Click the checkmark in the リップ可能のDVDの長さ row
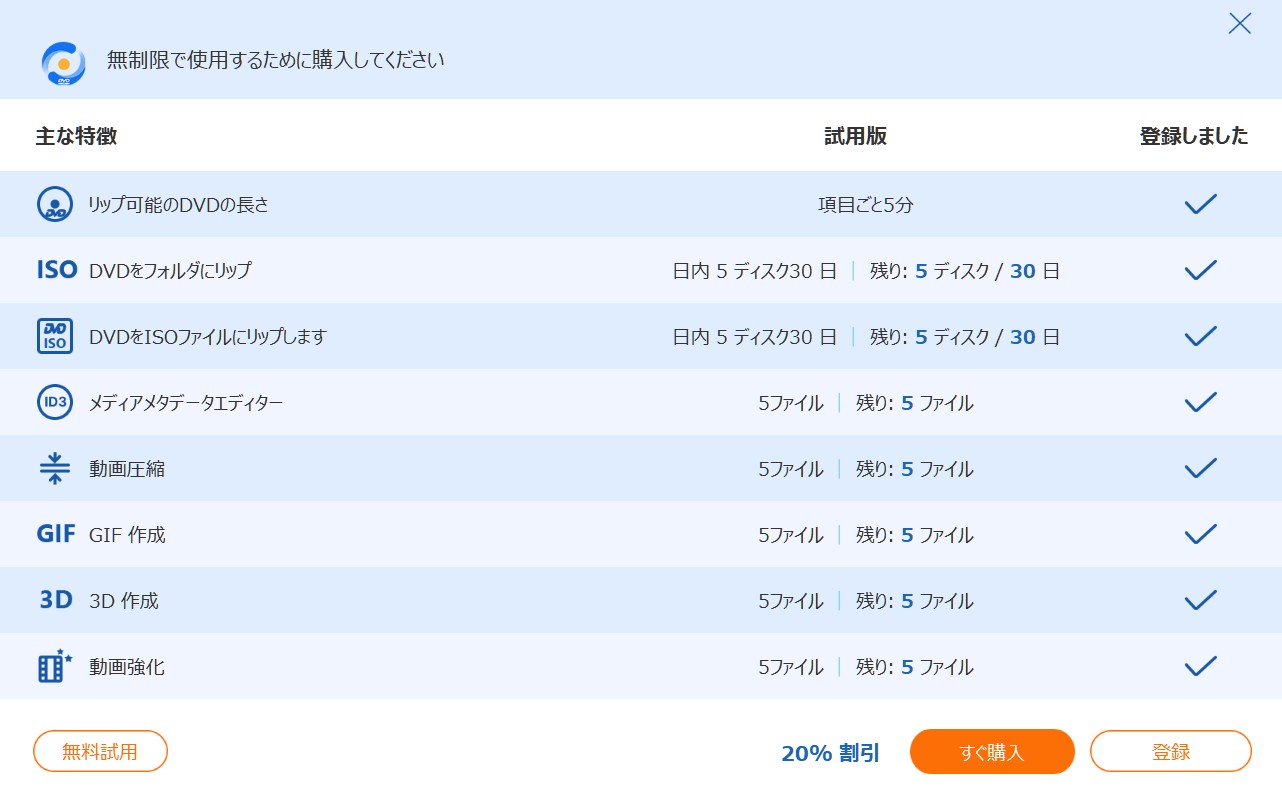 tap(1200, 204)
